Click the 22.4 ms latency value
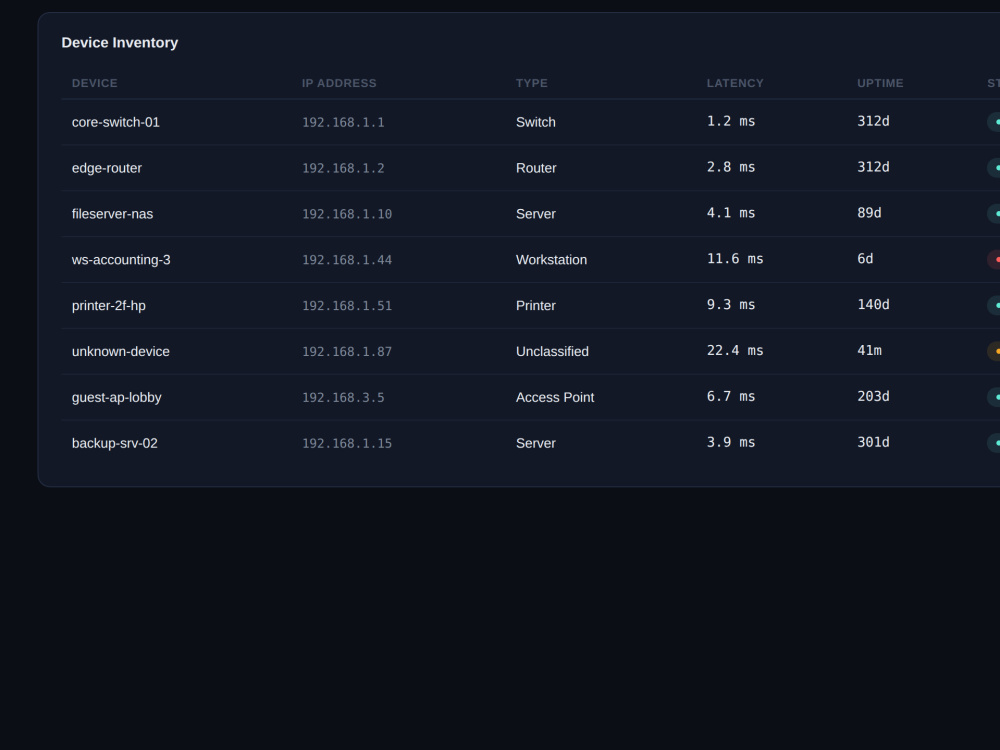 (x=735, y=351)
